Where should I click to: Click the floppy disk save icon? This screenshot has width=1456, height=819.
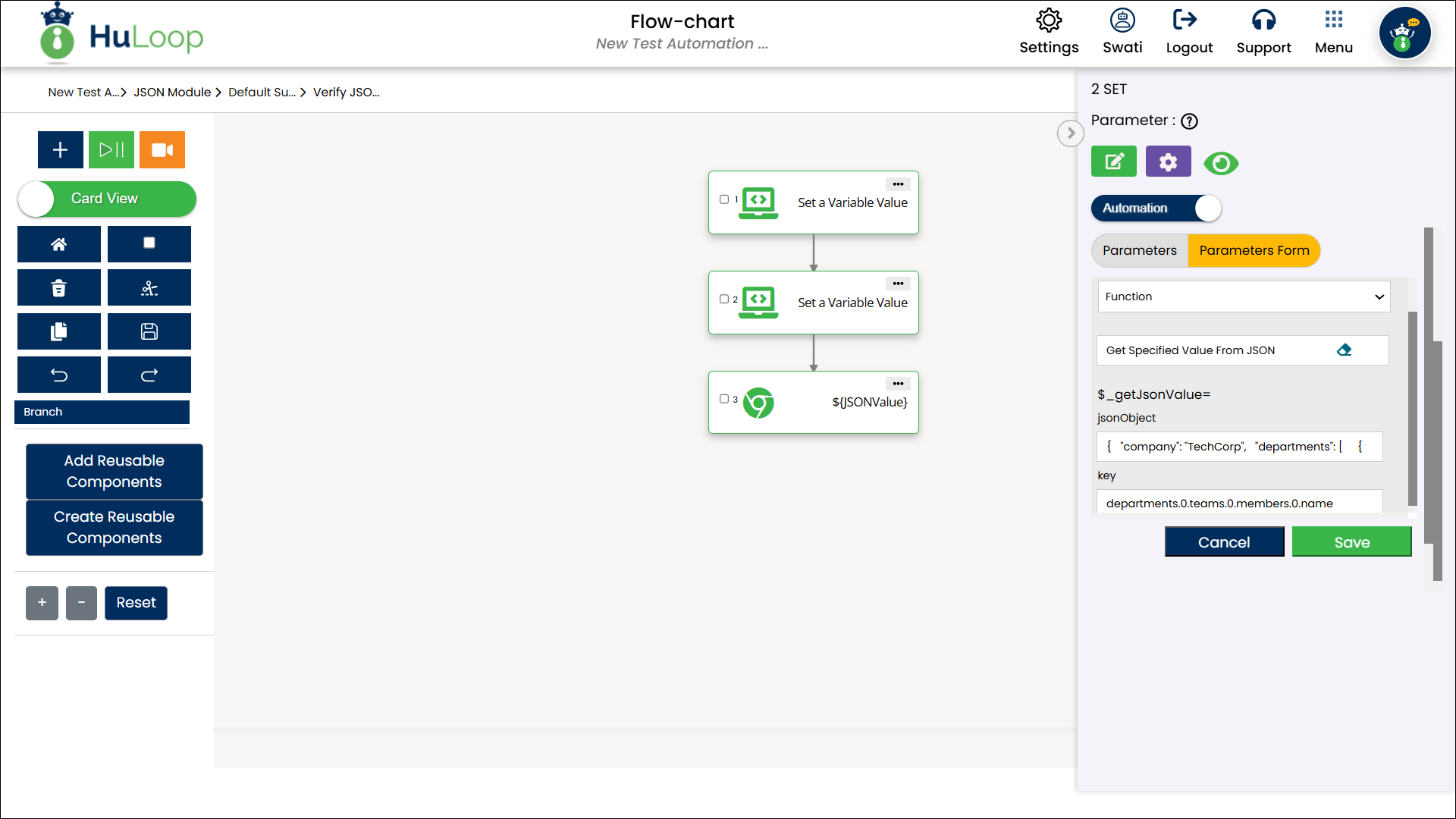149,331
